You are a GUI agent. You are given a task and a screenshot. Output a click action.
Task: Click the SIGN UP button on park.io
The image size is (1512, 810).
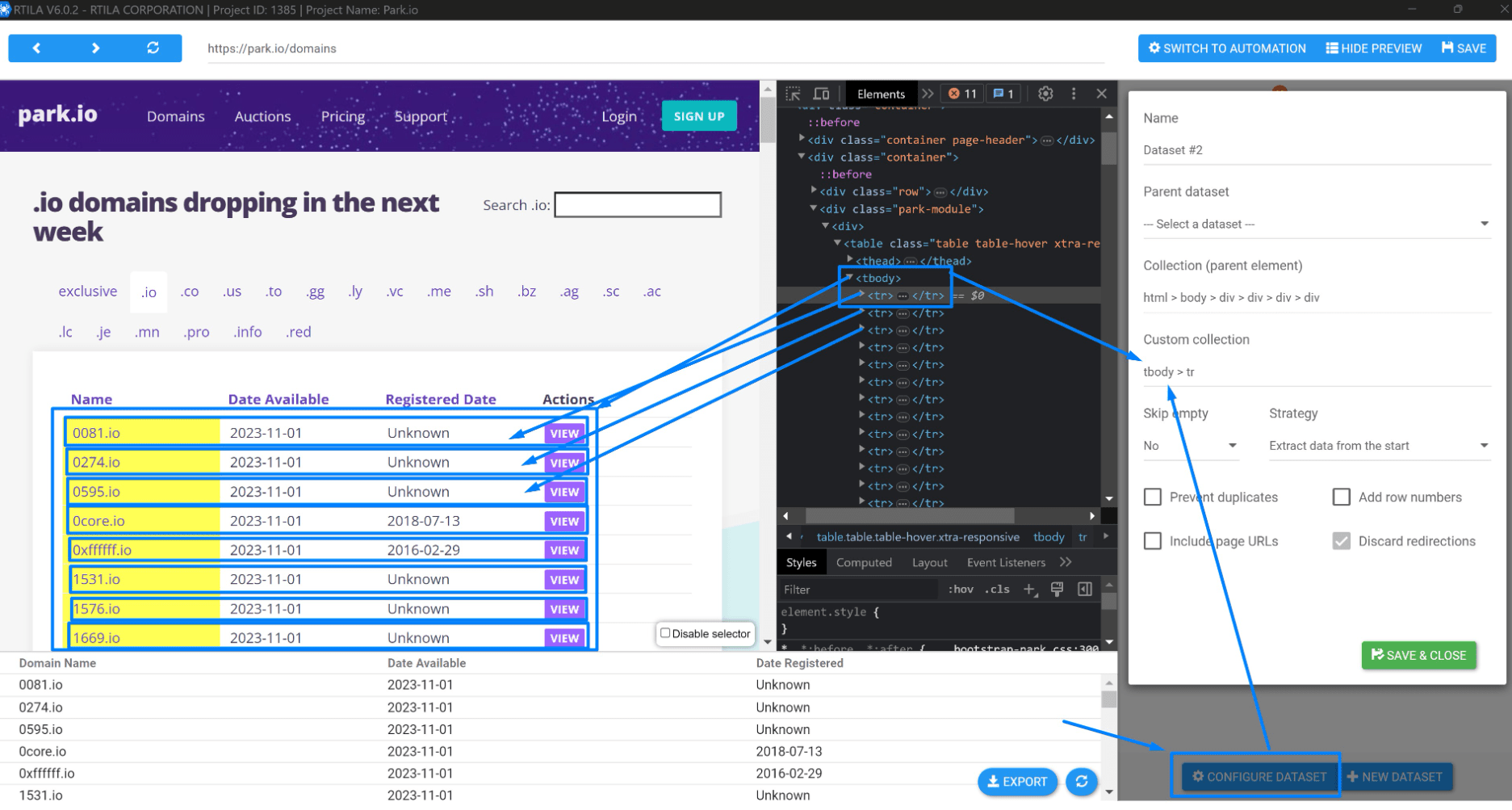pos(699,116)
